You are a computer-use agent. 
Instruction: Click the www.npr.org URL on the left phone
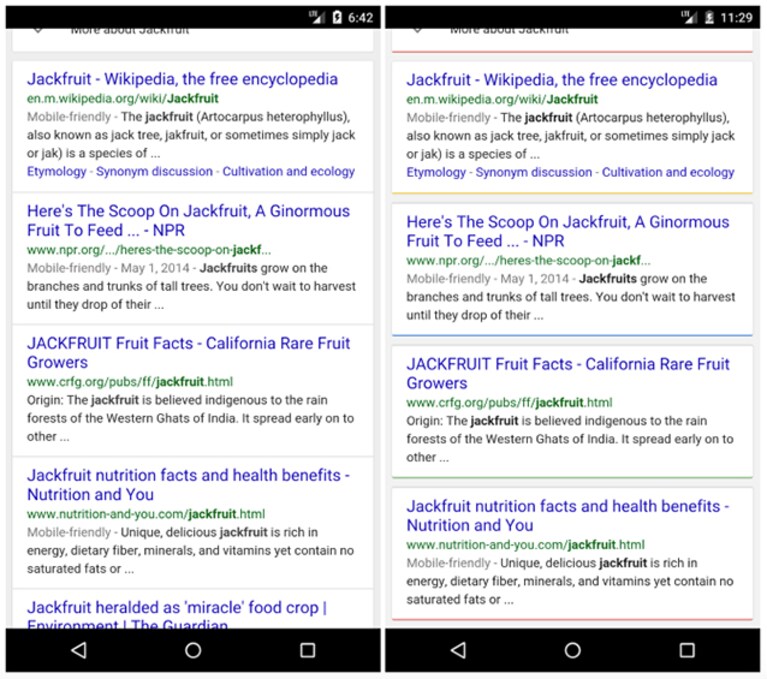pos(149,250)
